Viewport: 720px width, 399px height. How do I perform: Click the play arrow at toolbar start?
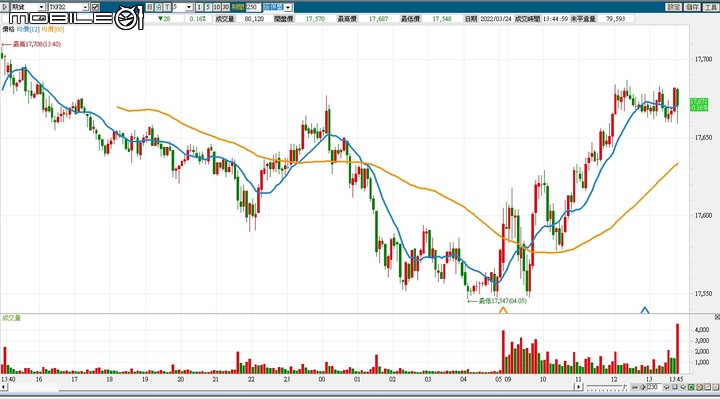pos(5,7)
